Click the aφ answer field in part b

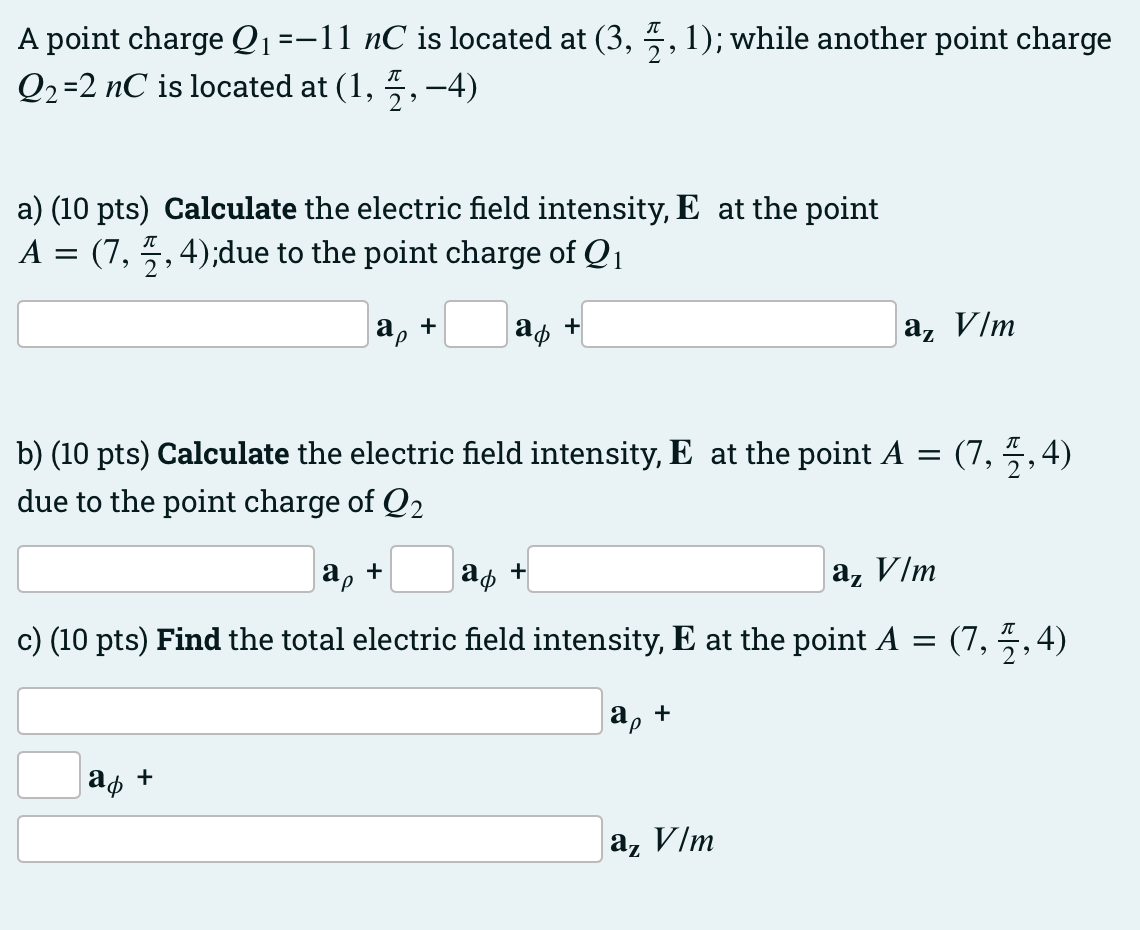(421, 569)
